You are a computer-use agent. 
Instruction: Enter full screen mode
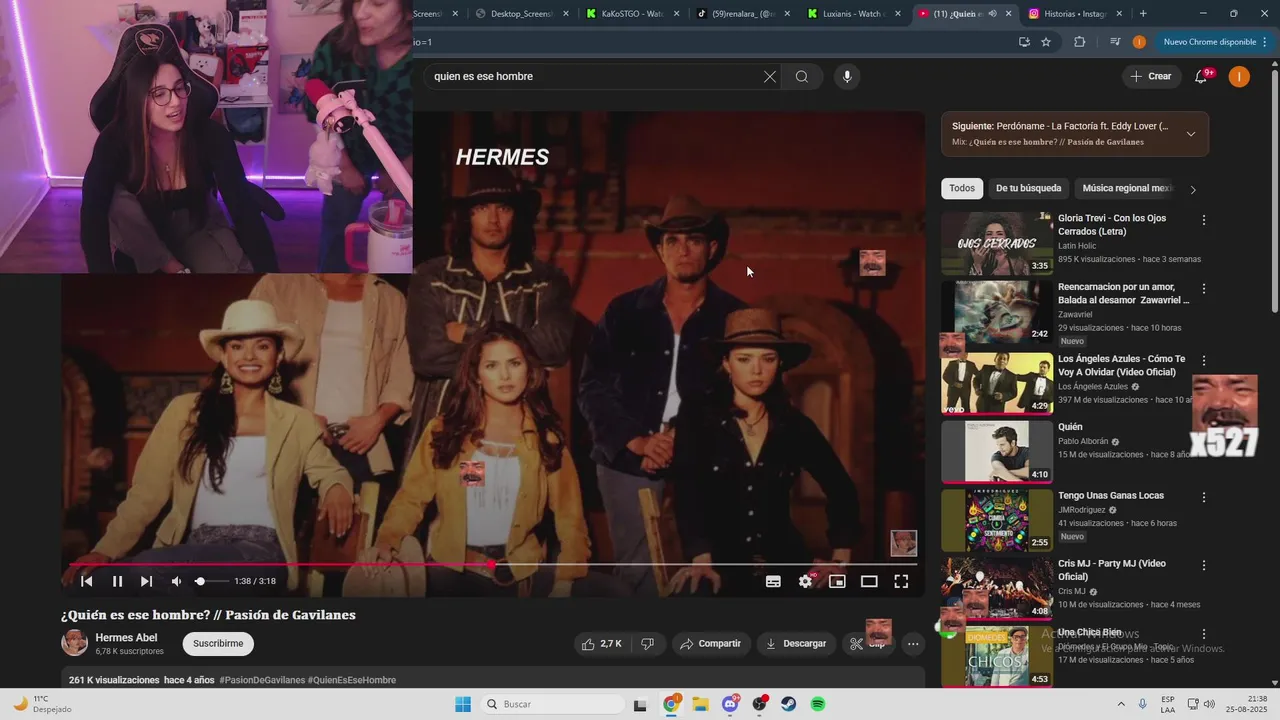901,581
